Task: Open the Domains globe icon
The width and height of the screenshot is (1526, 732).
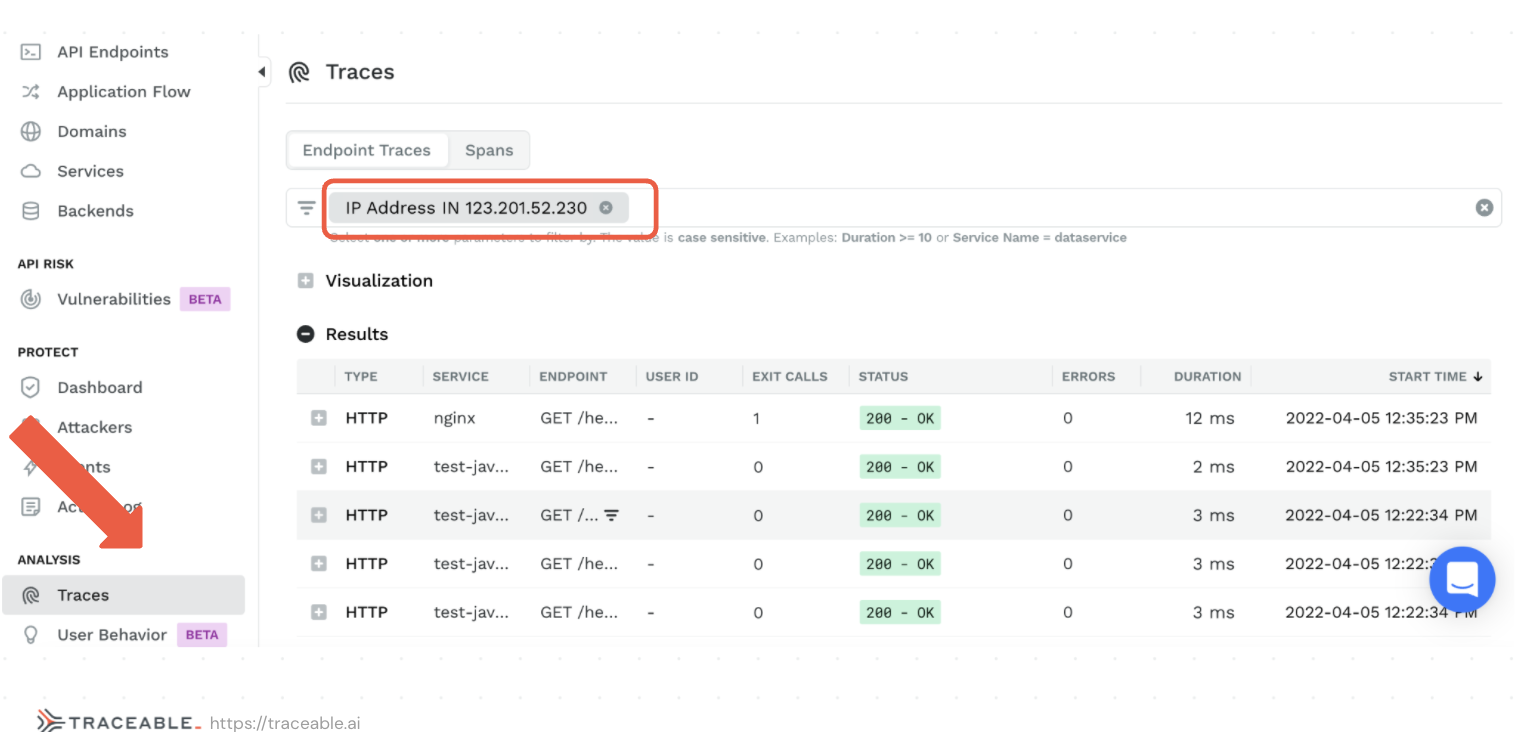Action: coord(31,132)
